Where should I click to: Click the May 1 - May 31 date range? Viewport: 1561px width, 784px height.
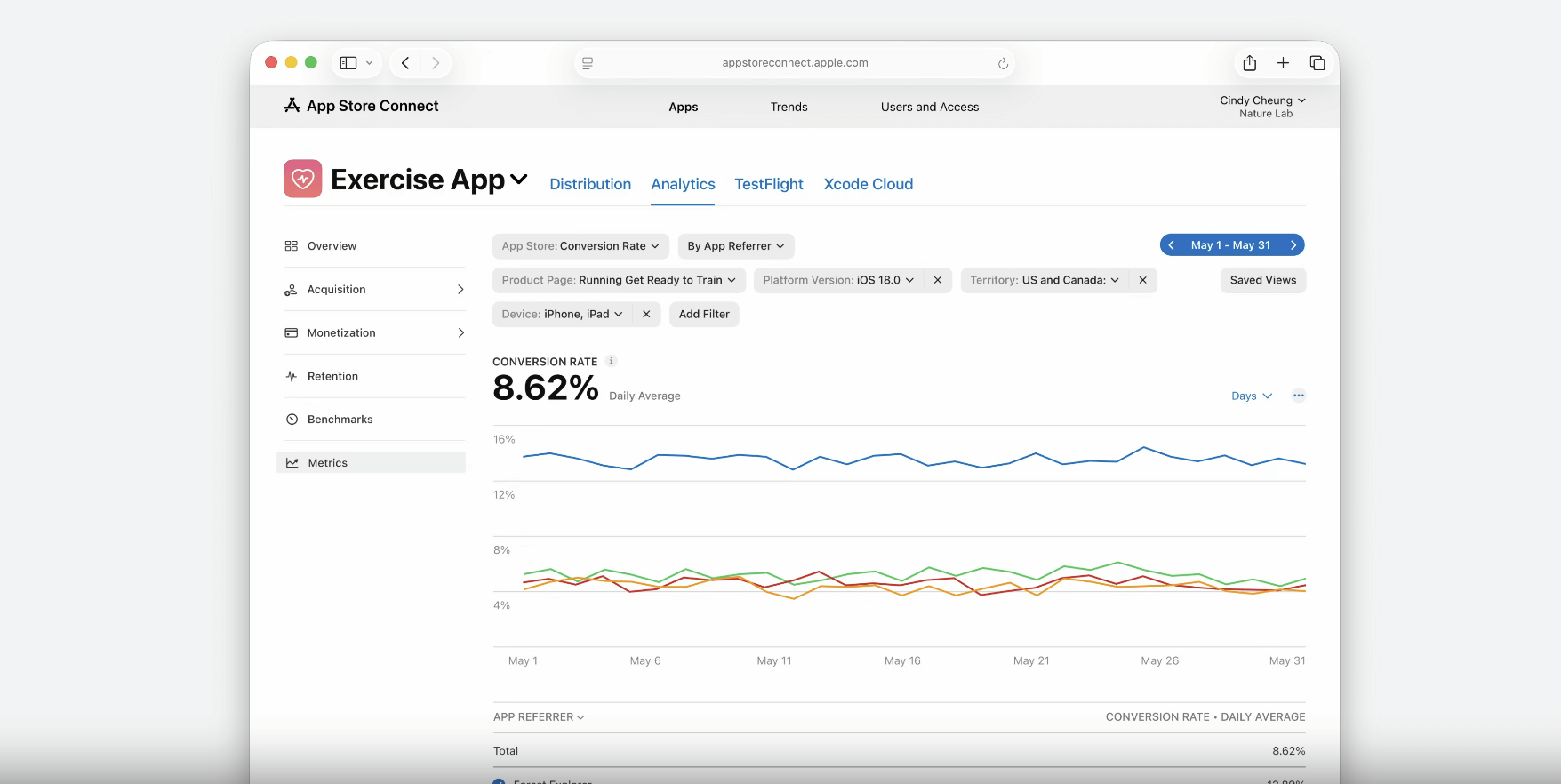[x=1231, y=245]
